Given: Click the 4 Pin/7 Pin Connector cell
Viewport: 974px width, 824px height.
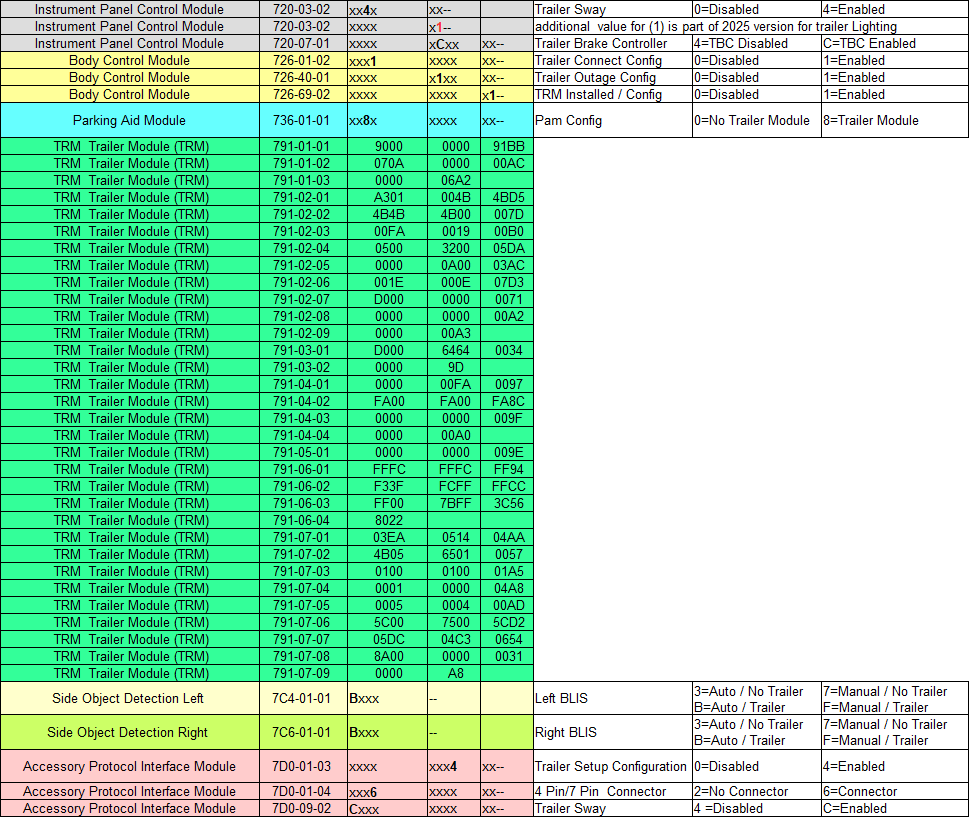Looking at the screenshot, I should pos(612,792).
